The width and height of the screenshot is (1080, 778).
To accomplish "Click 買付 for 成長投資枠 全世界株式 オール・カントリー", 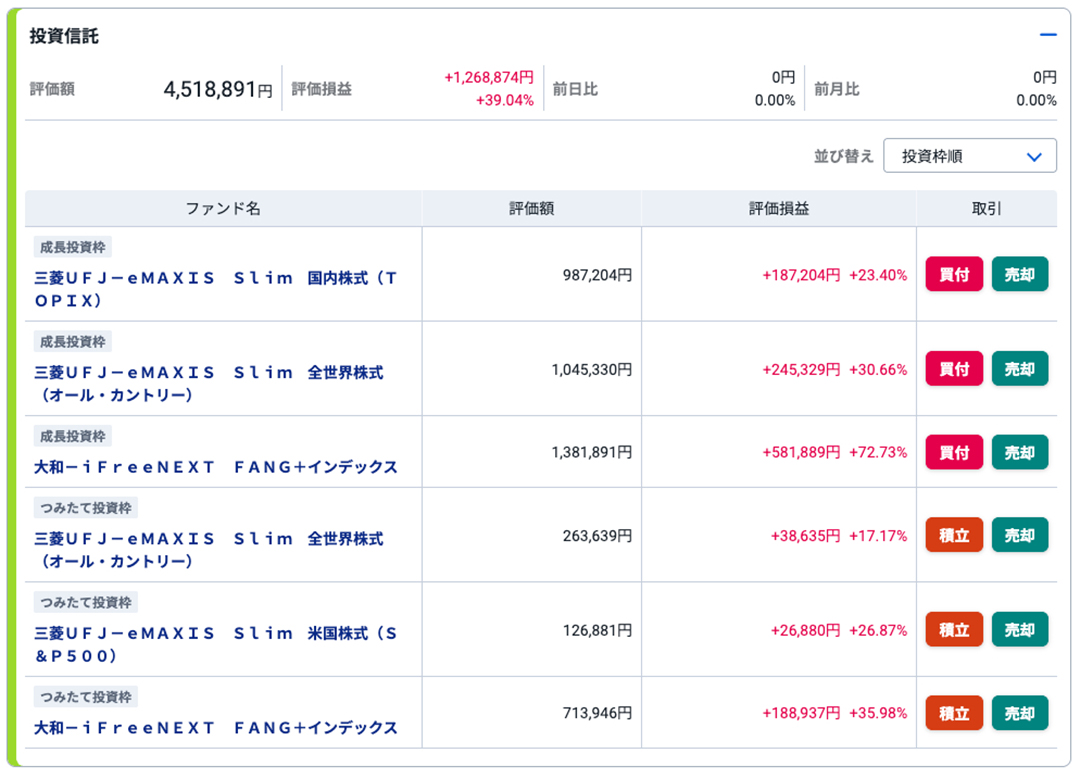I will point(954,368).
